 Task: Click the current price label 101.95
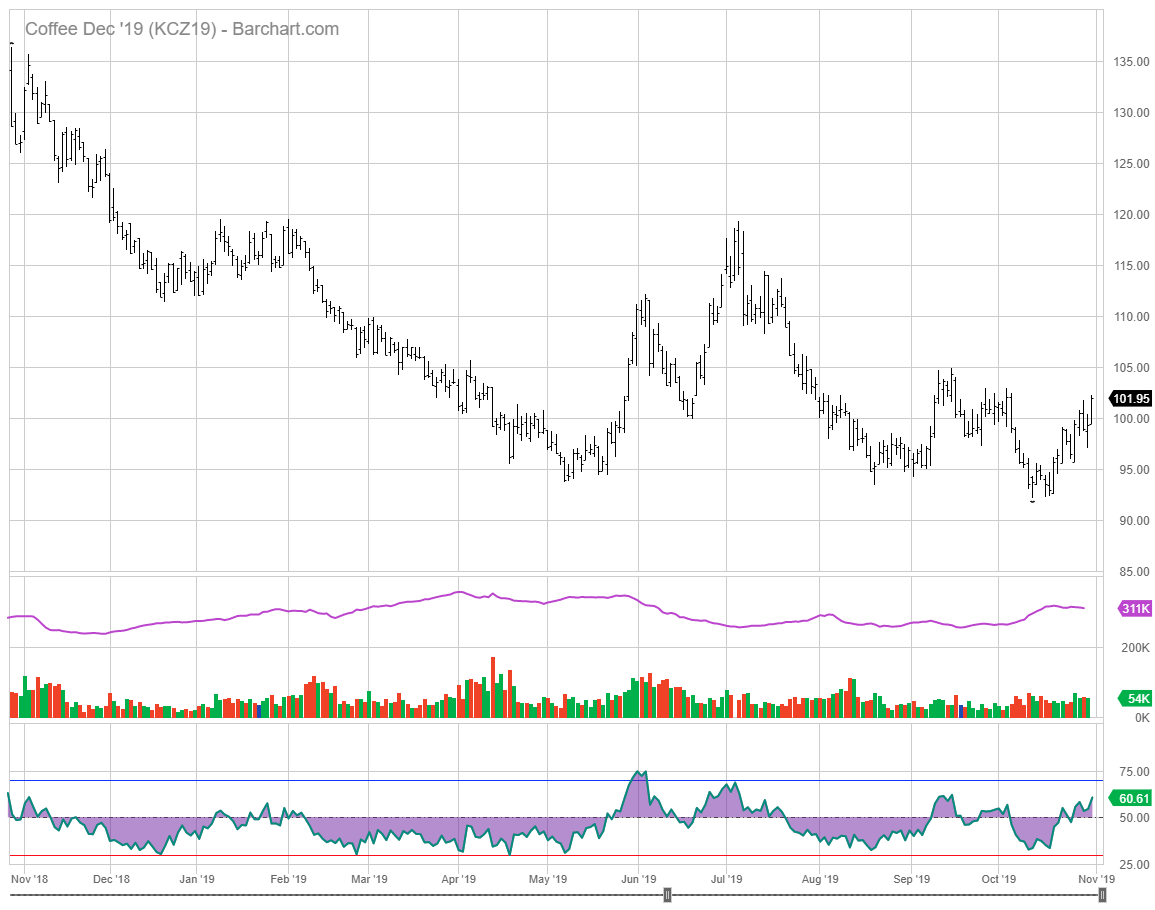coord(1130,399)
